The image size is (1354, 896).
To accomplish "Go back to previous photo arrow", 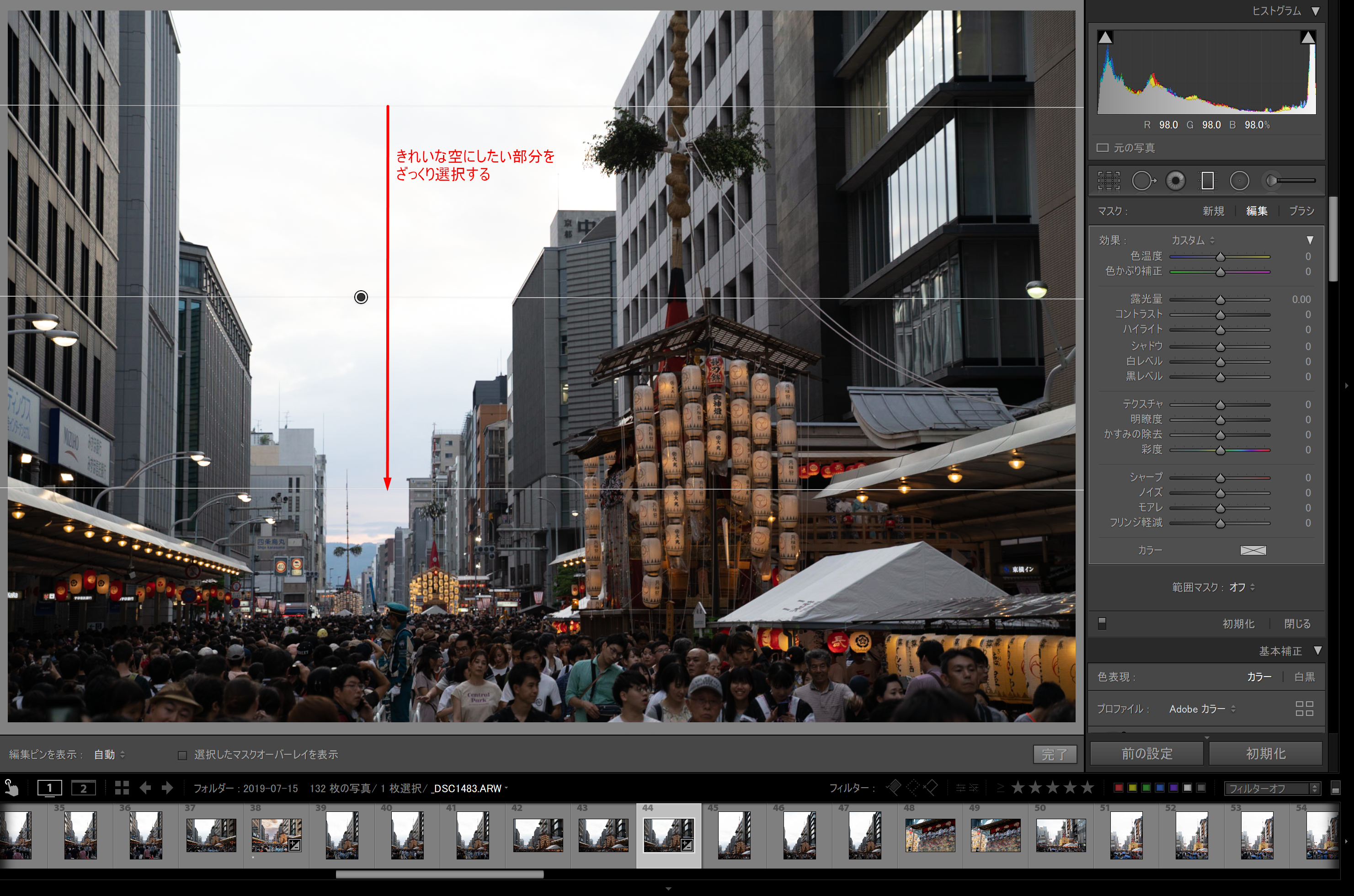I will tap(145, 788).
